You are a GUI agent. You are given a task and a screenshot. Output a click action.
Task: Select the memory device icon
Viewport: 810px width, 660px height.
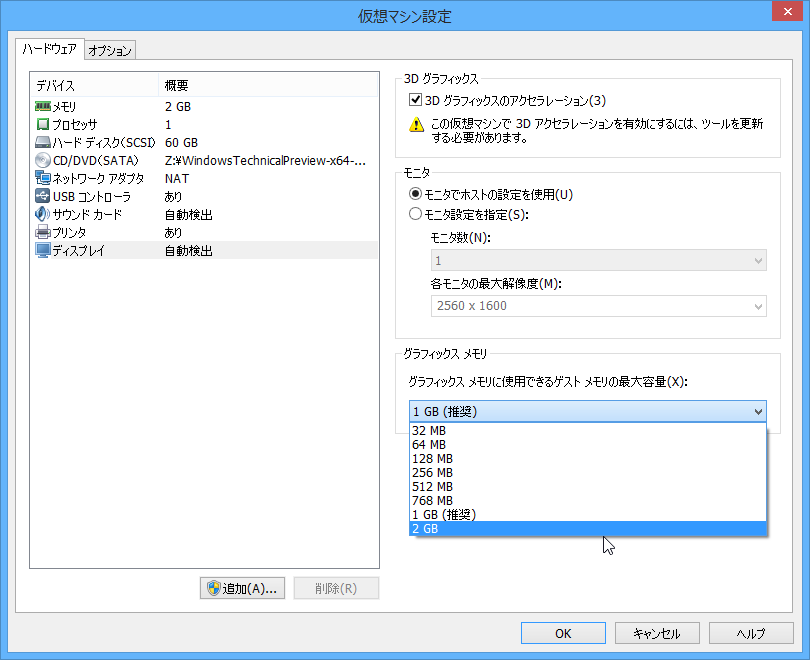coord(43,106)
